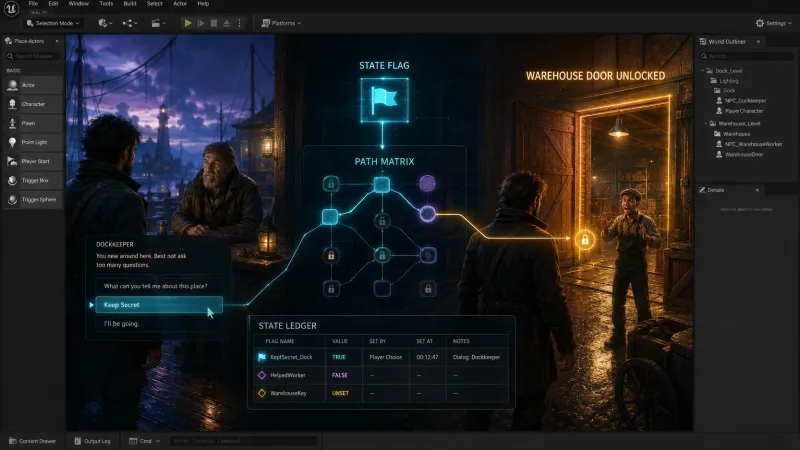This screenshot has height=450, width=800.
Task: Click the HelpedWorker flag name
Action: point(288,375)
